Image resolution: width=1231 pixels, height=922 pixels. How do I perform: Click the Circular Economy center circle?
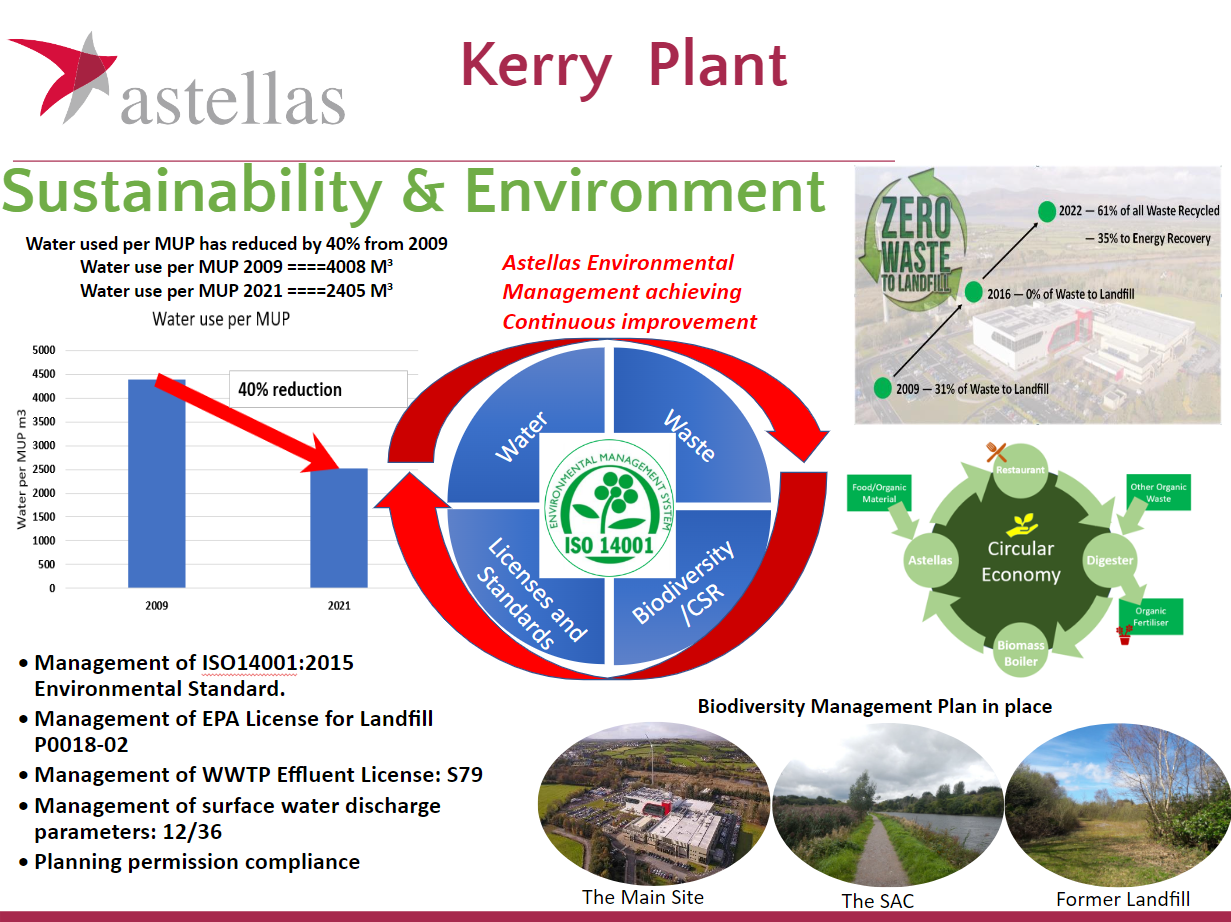tap(1020, 560)
